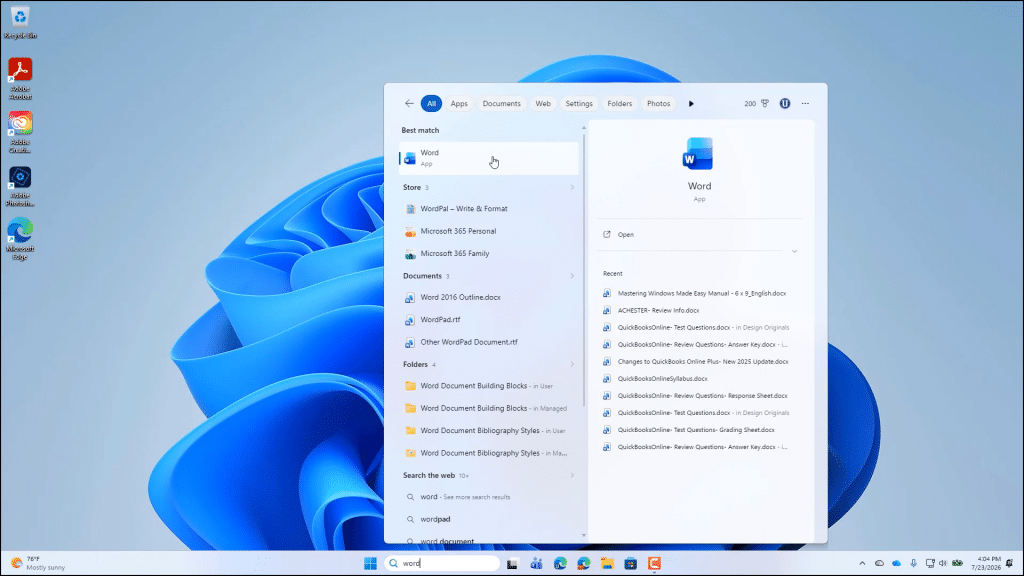This screenshot has height=576, width=1024.
Task: Switch to the Folders filter tab
Action: click(619, 103)
